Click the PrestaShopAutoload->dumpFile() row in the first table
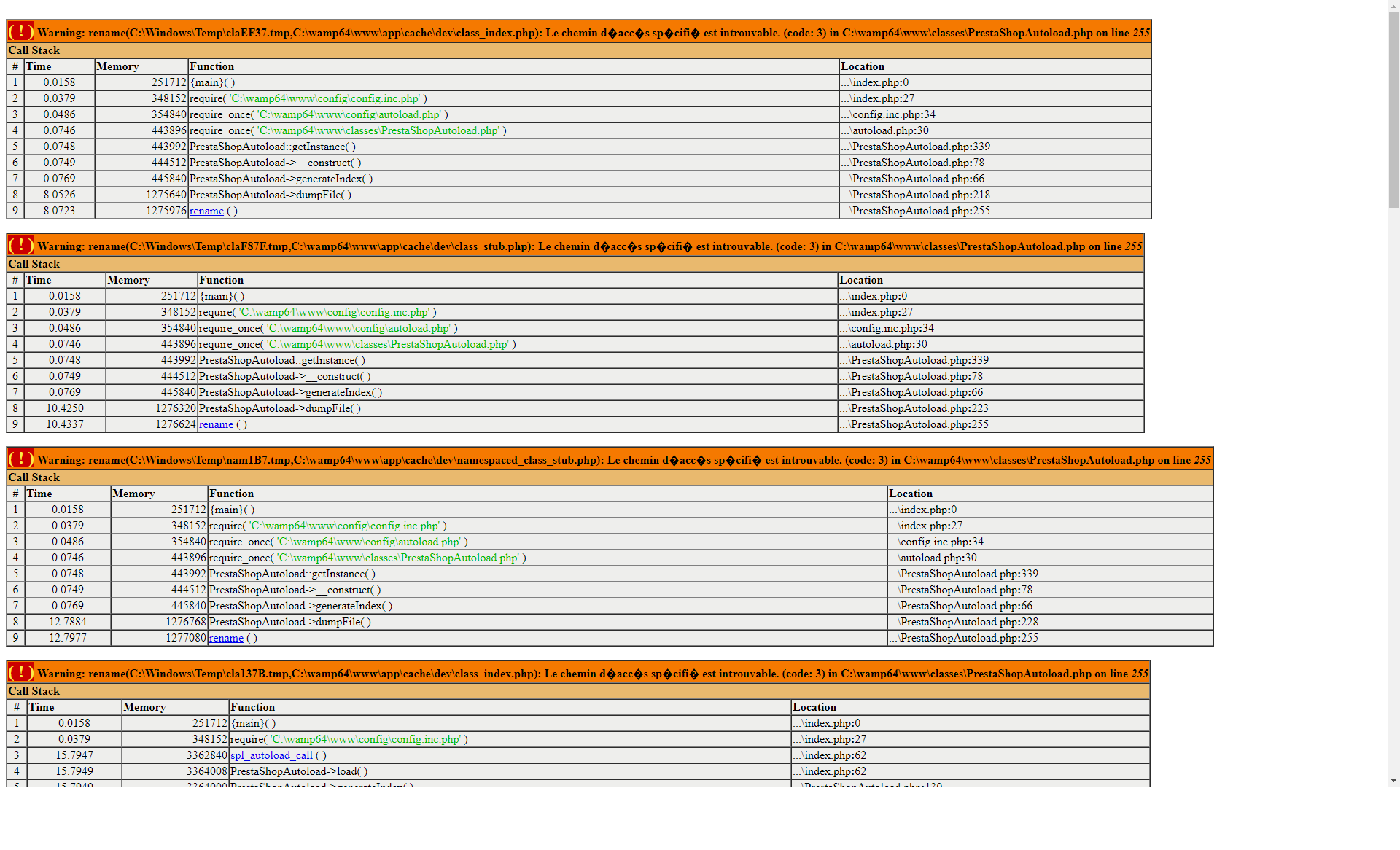Image resolution: width=1400 pixels, height=850 pixels. (270, 195)
